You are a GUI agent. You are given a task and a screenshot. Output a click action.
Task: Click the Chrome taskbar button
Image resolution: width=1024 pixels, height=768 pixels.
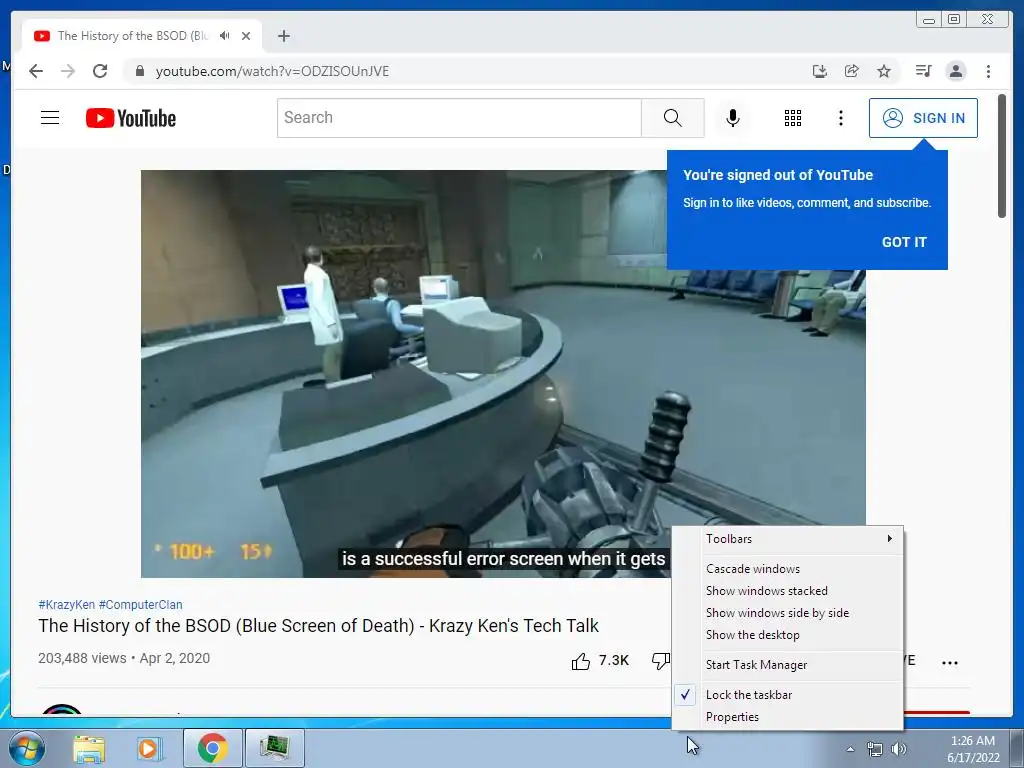[213, 748]
